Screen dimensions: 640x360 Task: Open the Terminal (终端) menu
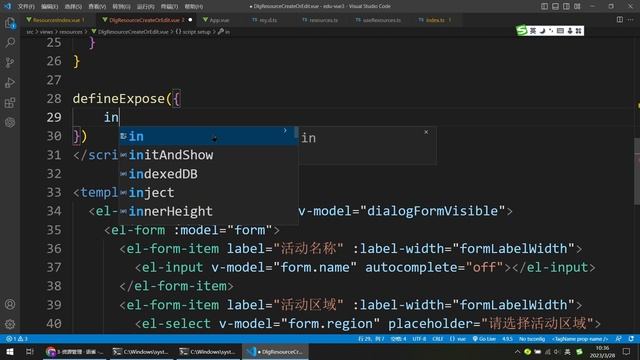point(169,7)
